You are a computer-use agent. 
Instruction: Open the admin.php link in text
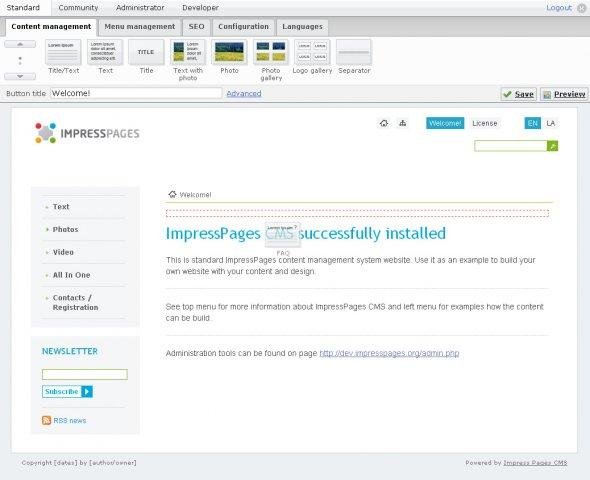[x=389, y=353]
